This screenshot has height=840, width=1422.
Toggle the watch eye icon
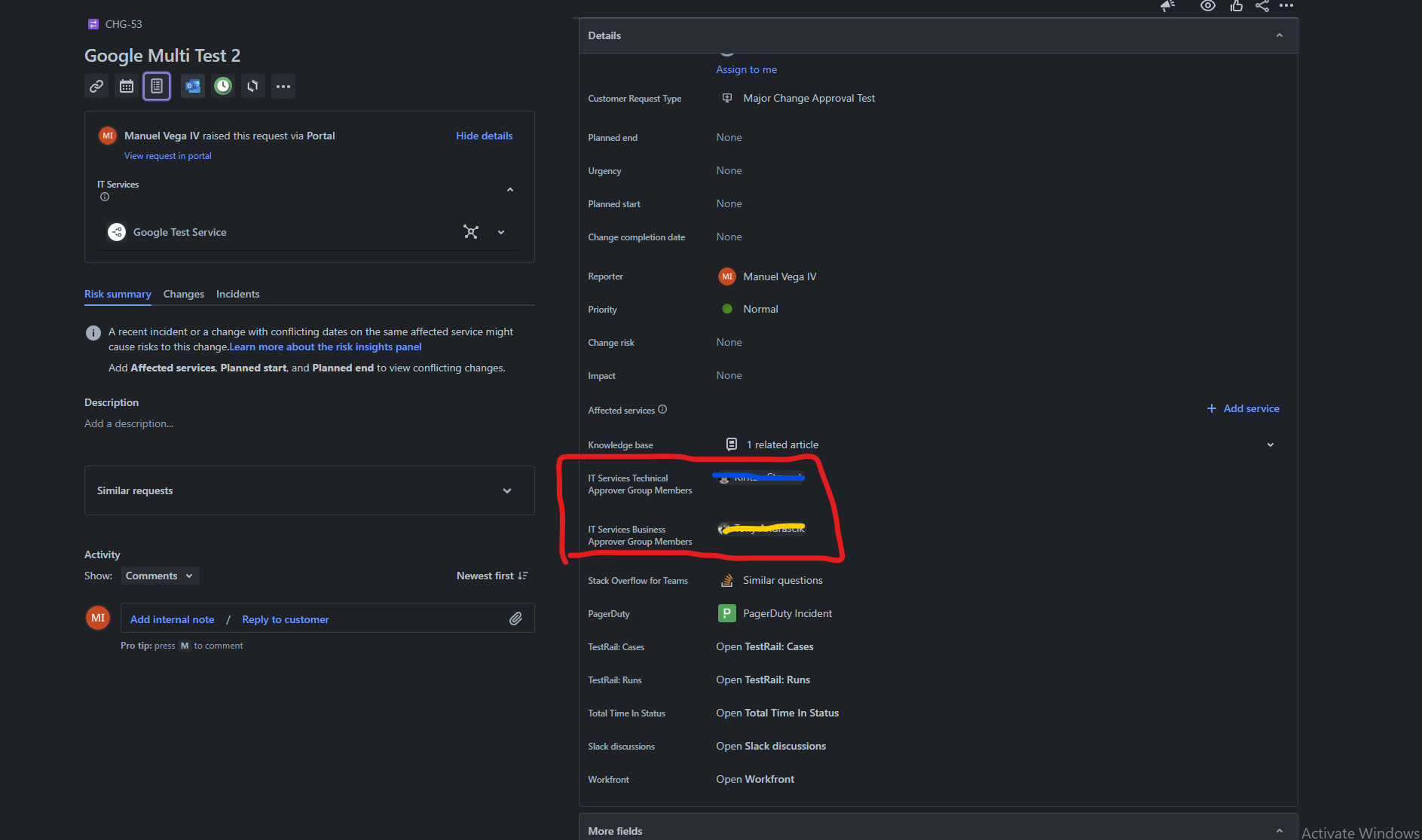[x=1208, y=6]
